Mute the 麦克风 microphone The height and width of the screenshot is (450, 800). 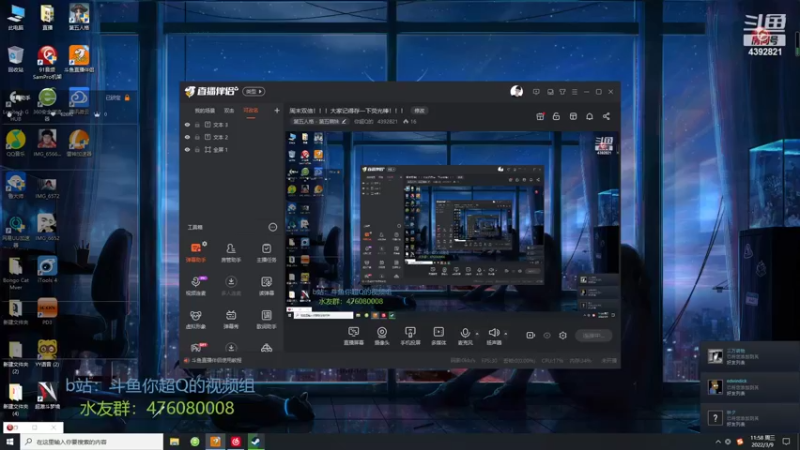465,336
